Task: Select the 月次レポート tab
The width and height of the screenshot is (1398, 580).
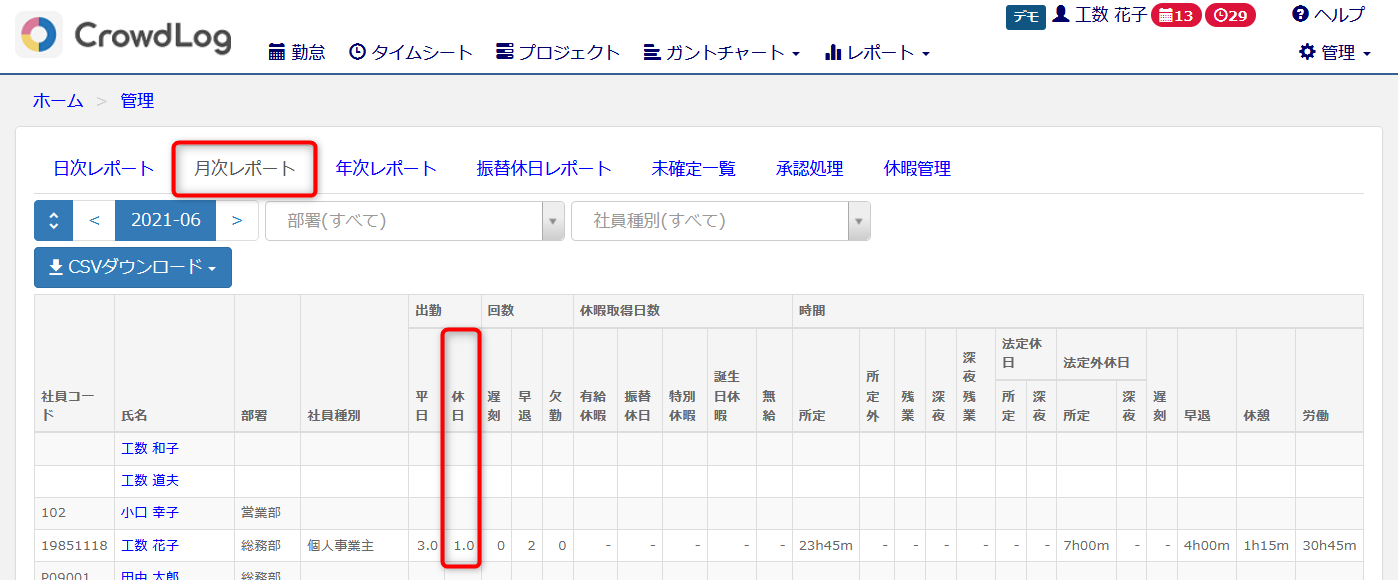Action: point(245,168)
